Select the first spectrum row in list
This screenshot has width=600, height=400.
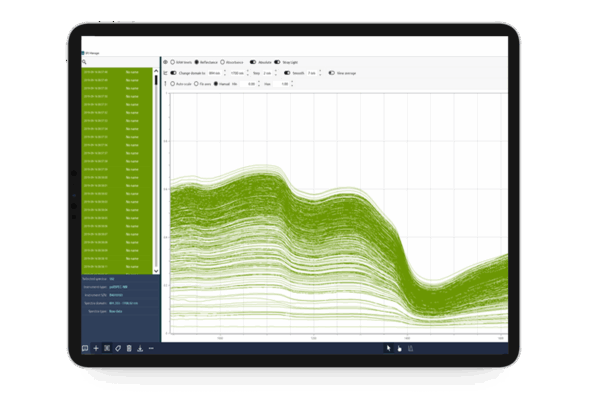click(118, 73)
